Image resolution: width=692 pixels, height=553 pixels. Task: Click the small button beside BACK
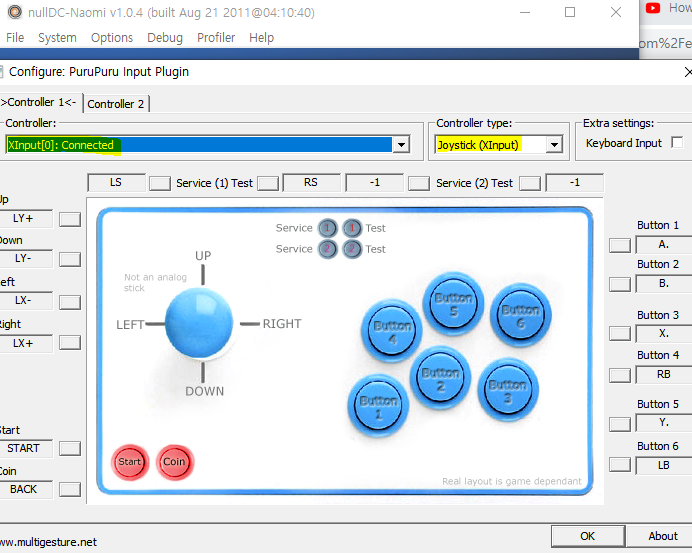coord(70,489)
